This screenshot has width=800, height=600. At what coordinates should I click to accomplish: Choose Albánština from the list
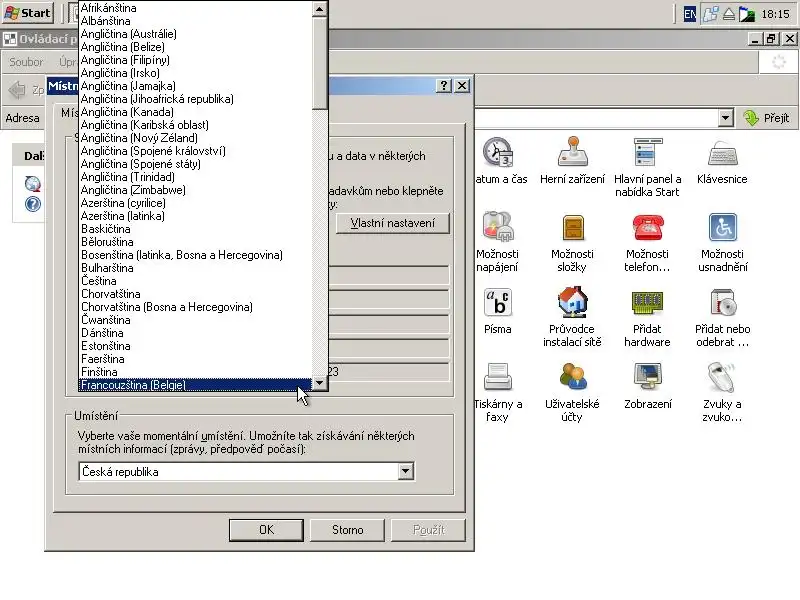pyautogui.click(x=196, y=21)
